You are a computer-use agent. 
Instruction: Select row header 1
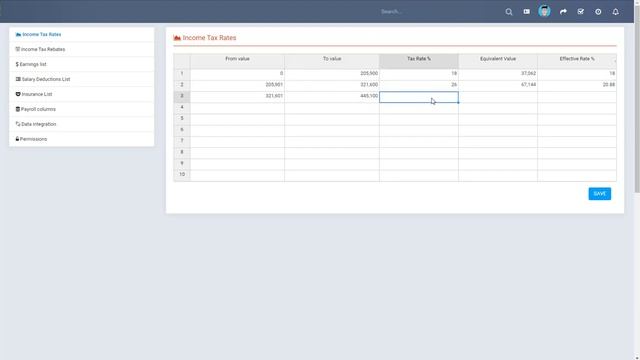click(182, 74)
